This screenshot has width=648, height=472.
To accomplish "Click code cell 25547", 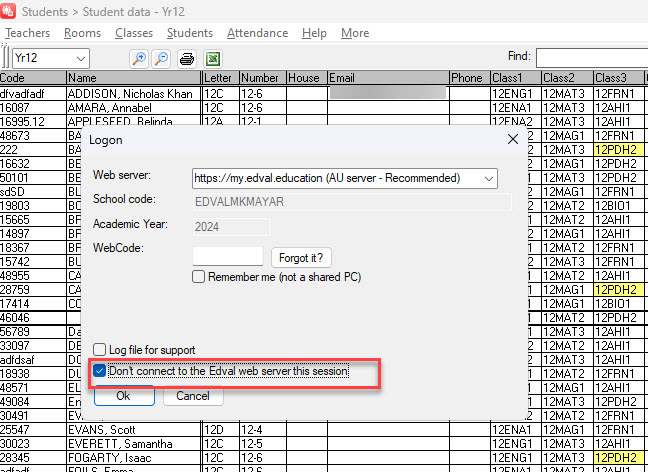I will (33, 429).
